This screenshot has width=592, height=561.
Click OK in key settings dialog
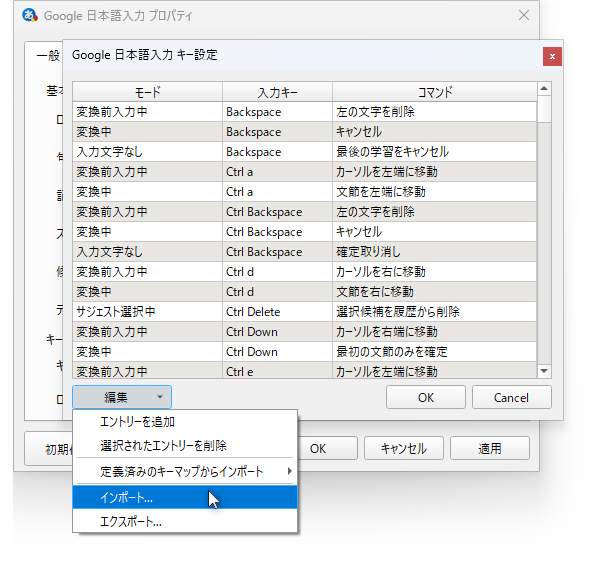pos(426,397)
